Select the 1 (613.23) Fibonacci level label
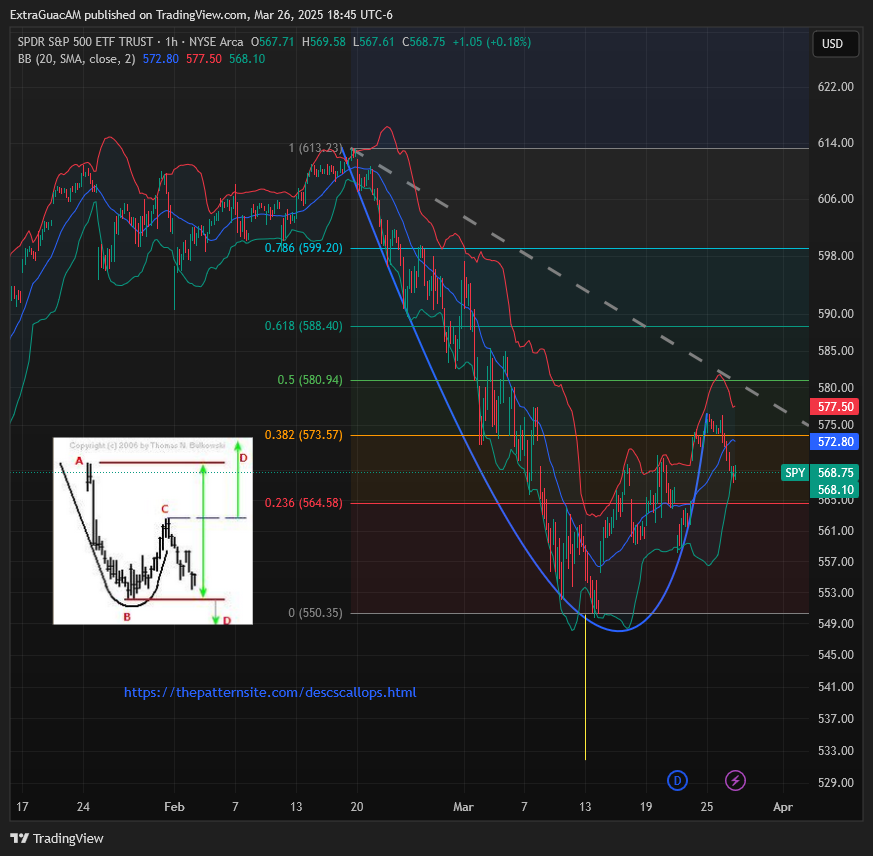Image resolution: width=873 pixels, height=856 pixels. (315, 148)
